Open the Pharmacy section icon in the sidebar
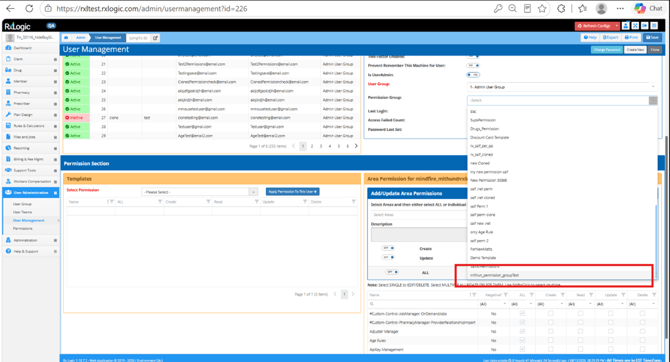Viewport: 670px width, 362px height. (x=8, y=92)
